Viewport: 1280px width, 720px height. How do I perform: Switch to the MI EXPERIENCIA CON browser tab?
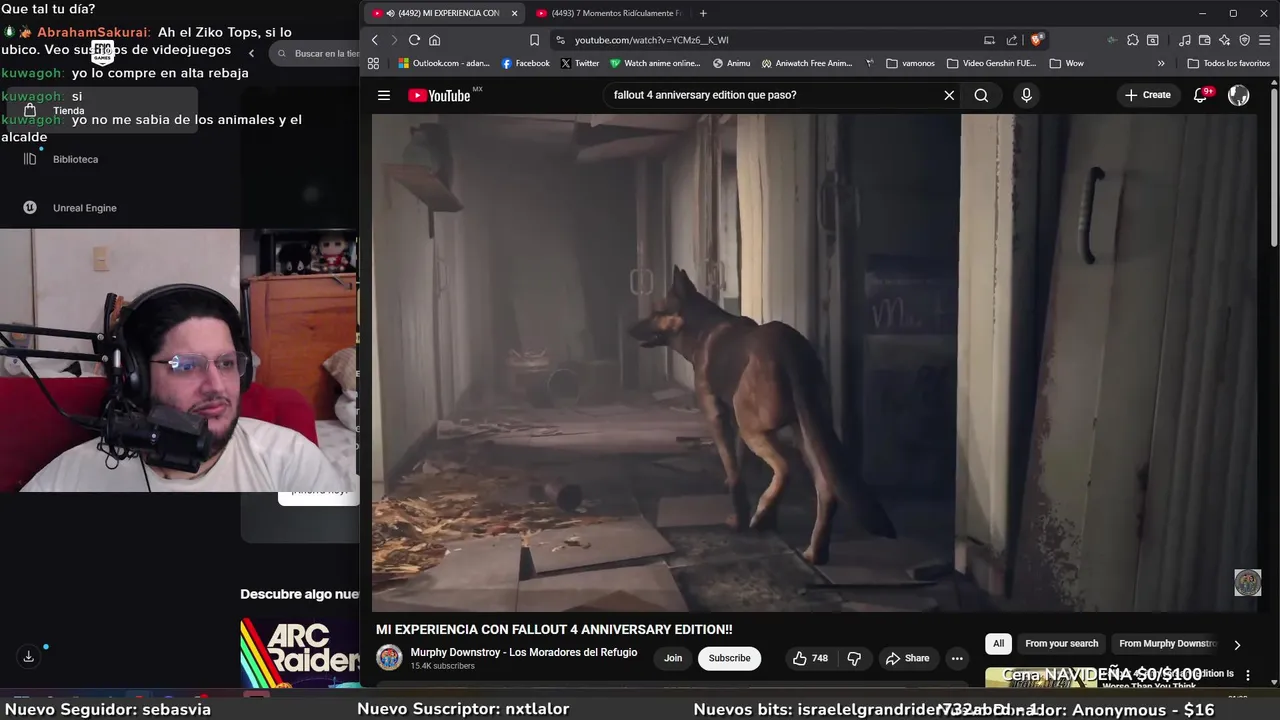tap(445, 13)
